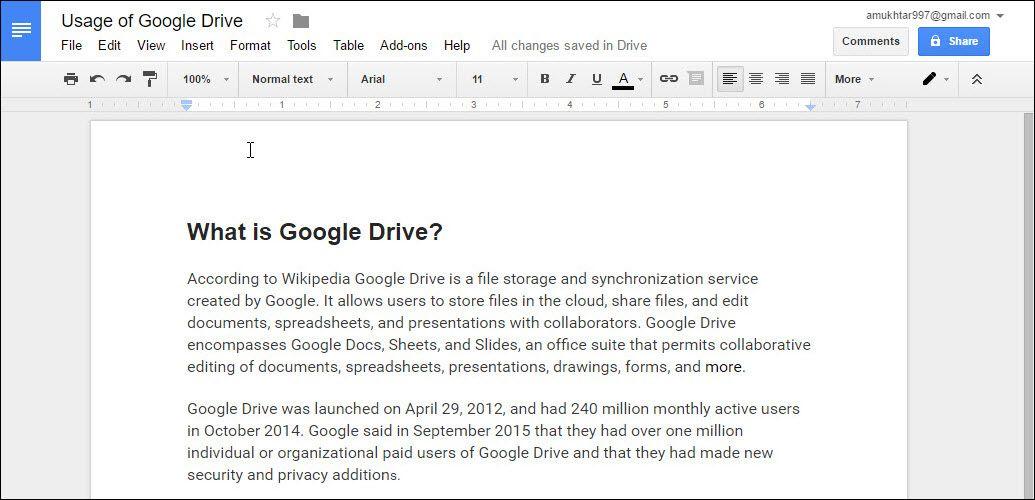
Task: Open the View menu
Action: 151,46
